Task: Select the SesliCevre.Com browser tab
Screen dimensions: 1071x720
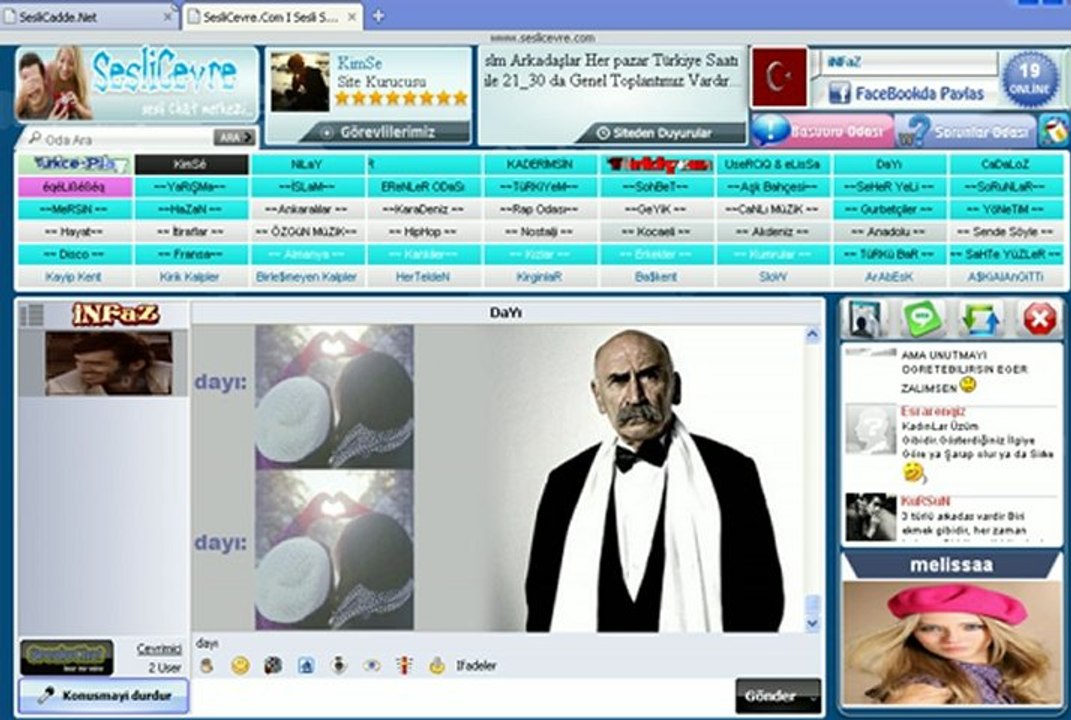Action: point(272,17)
